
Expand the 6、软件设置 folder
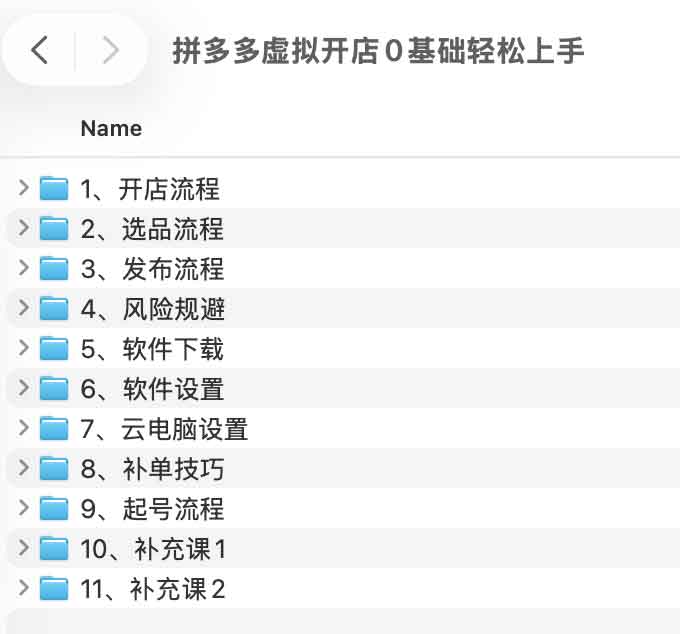[x=24, y=388]
